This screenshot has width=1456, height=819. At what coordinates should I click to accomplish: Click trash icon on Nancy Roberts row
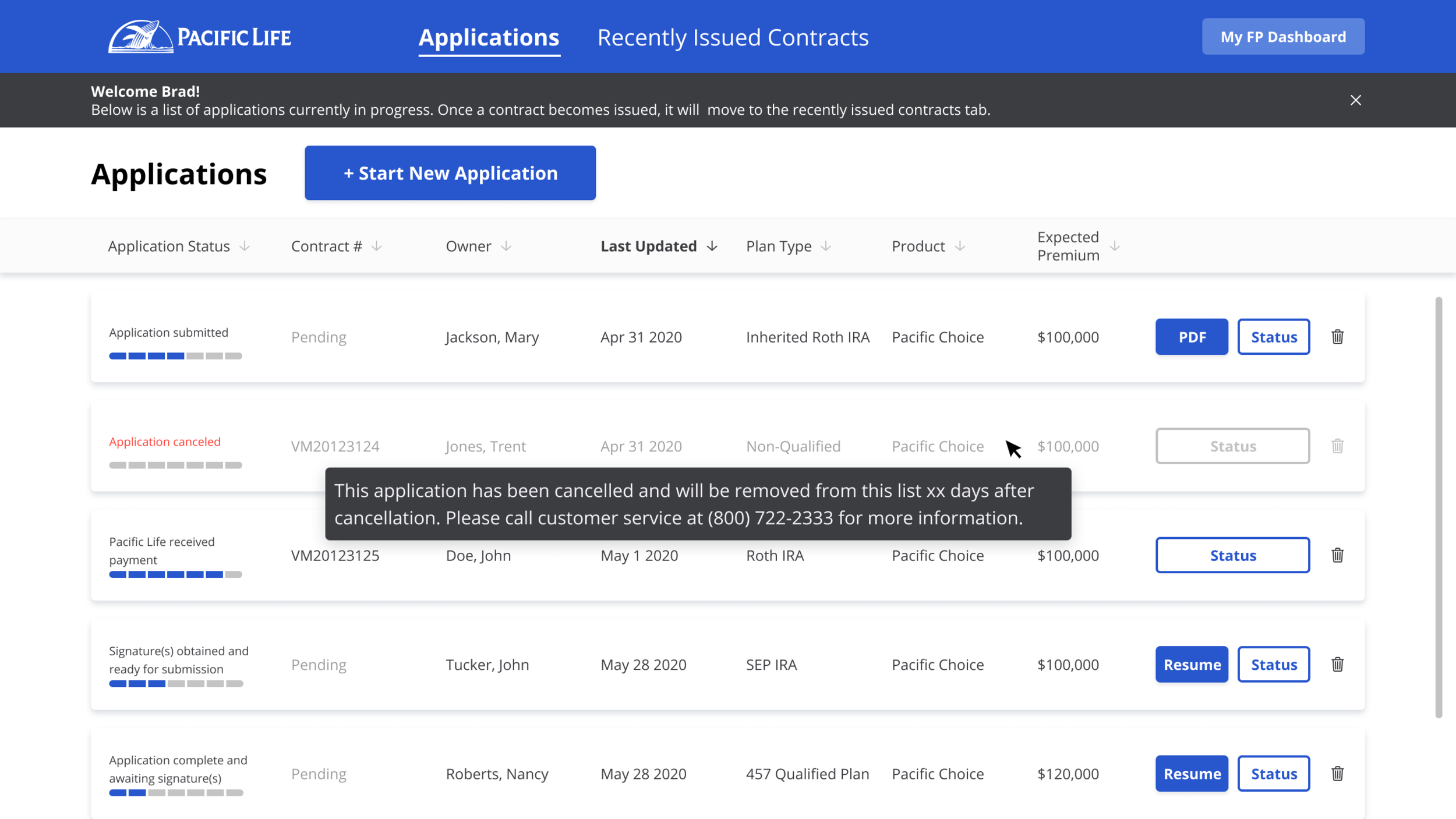click(1337, 774)
